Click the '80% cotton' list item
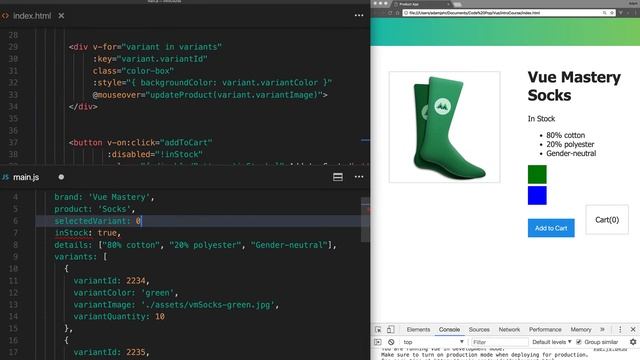640x360 pixels. pyautogui.click(x=565, y=135)
